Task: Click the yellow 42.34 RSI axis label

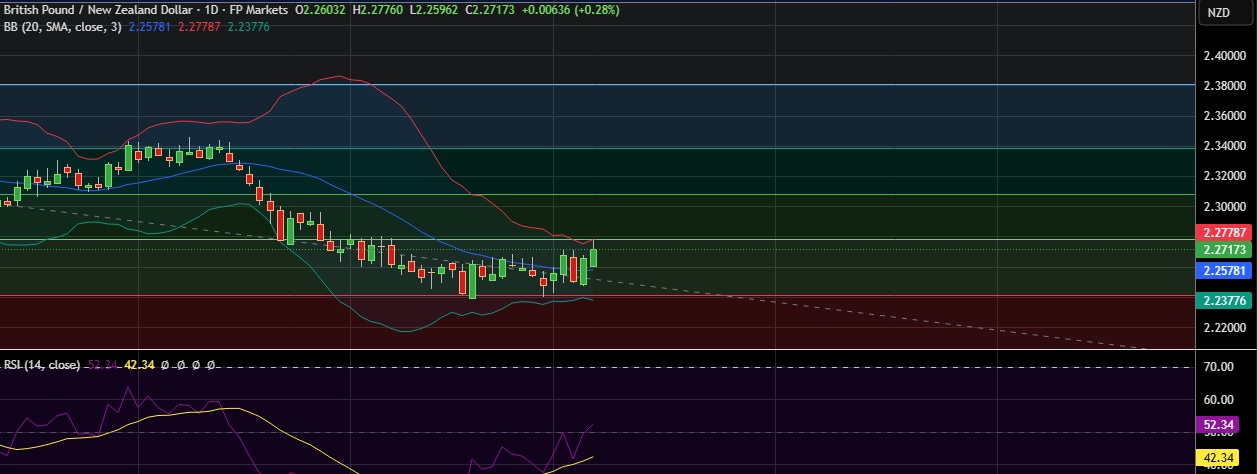Action: click(x=1219, y=461)
